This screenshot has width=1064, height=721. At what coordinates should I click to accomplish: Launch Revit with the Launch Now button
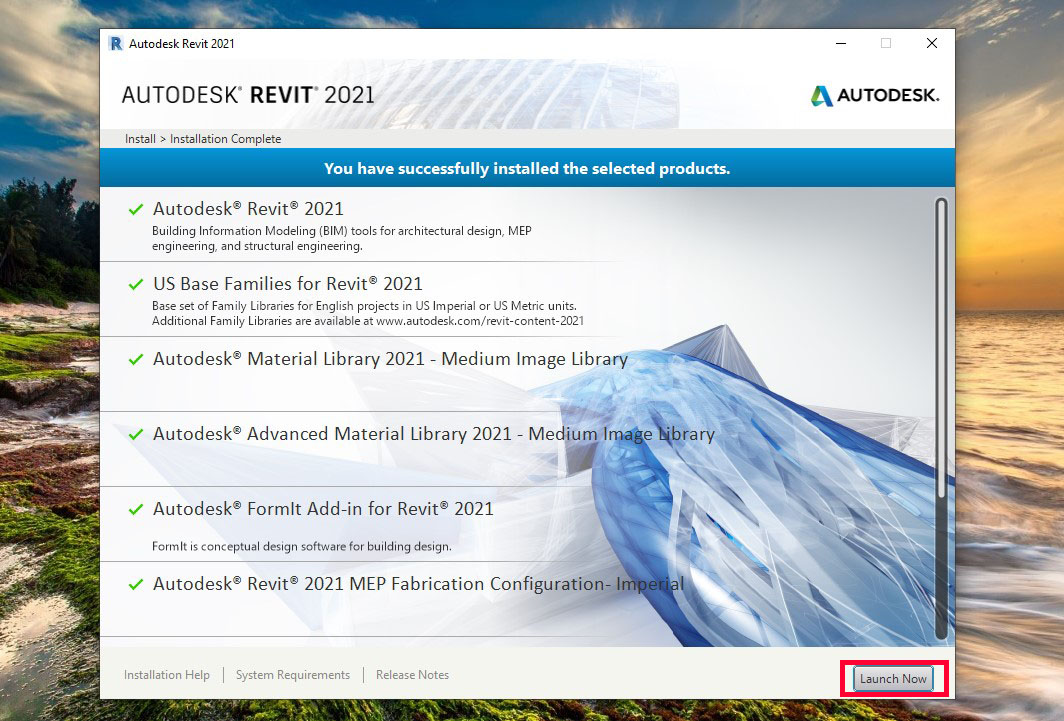coord(891,678)
